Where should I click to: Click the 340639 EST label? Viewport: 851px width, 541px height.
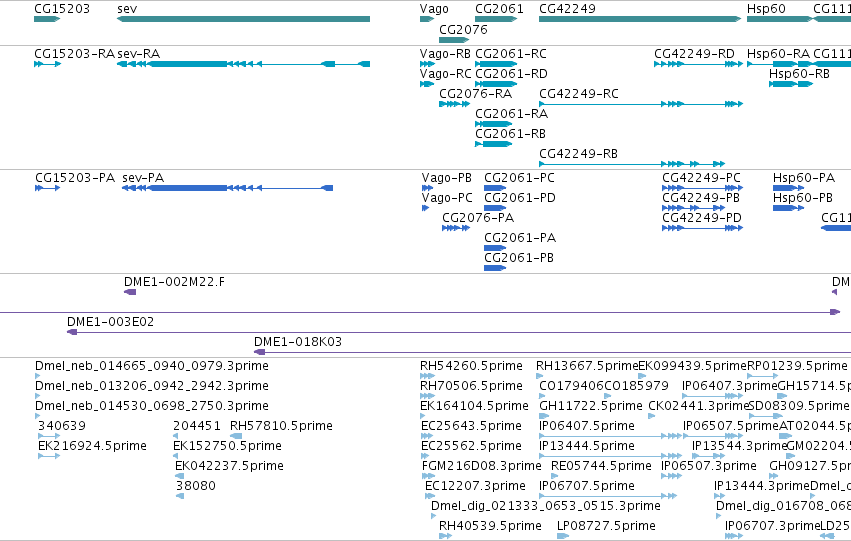click(x=61, y=426)
